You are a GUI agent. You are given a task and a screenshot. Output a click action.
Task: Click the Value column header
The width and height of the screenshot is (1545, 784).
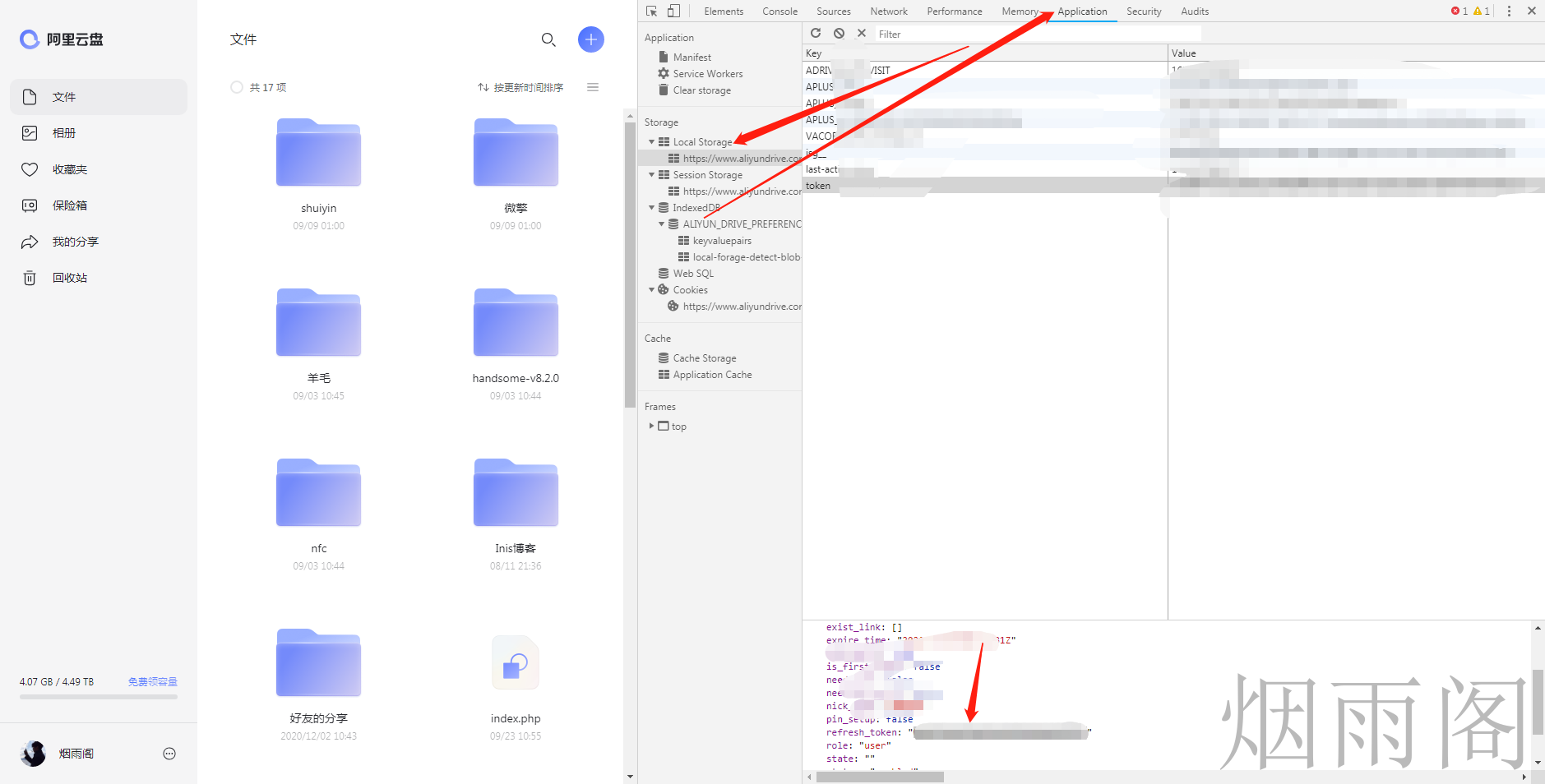pyautogui.click(x=1357, y=53)
